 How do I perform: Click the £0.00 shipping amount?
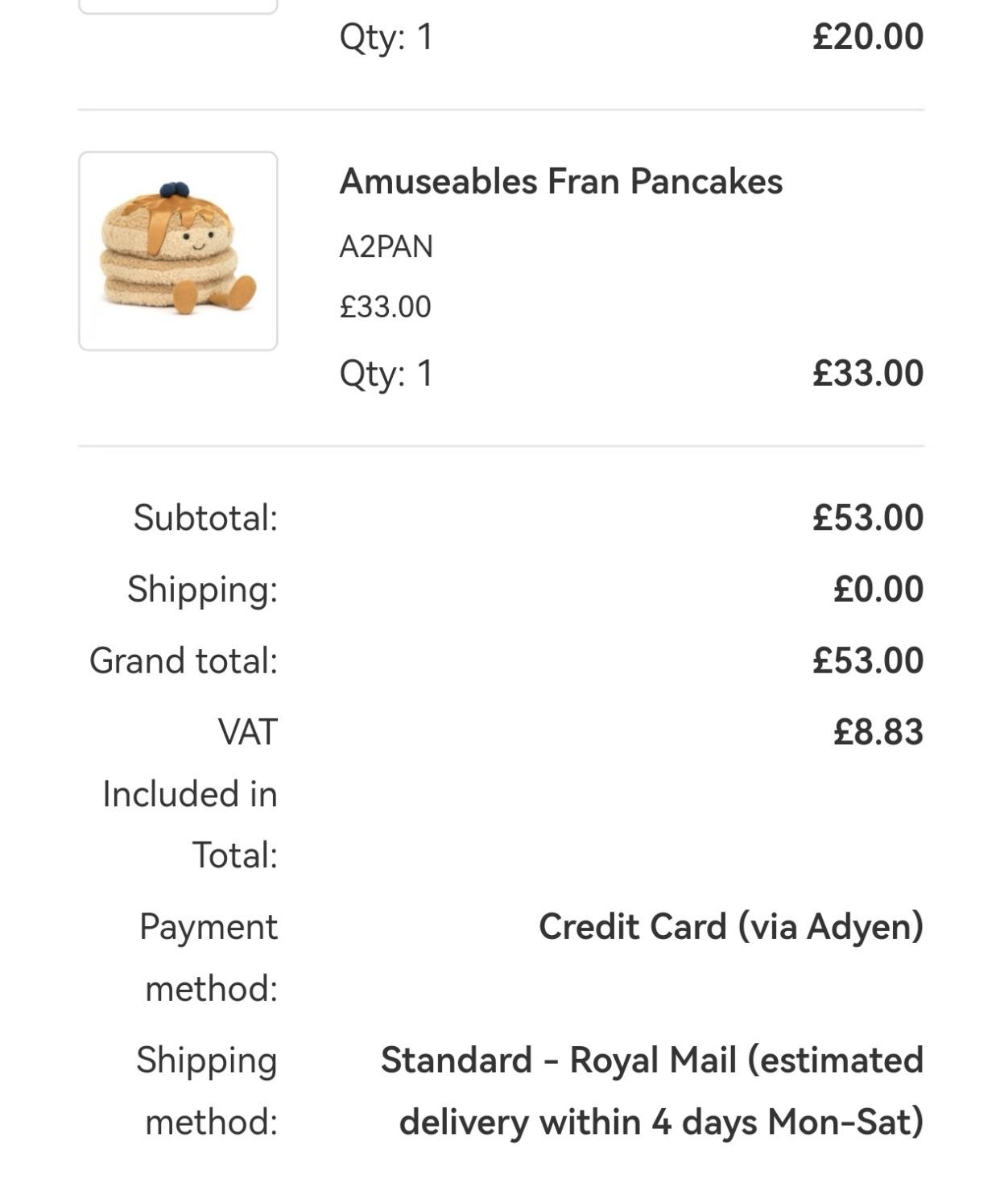click(878, 589)
